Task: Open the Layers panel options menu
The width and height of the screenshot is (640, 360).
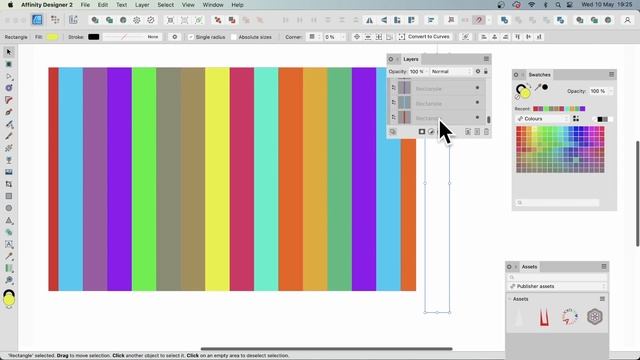Action: click(486, 59)
